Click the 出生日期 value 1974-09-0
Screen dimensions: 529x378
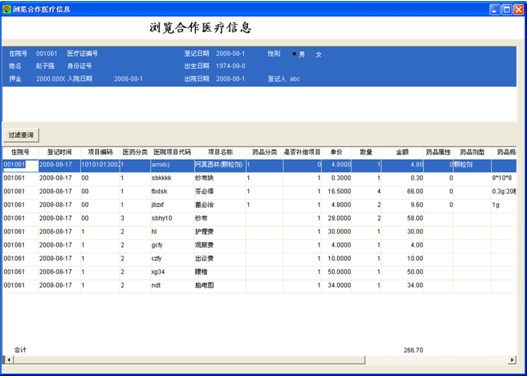point(231,66)
